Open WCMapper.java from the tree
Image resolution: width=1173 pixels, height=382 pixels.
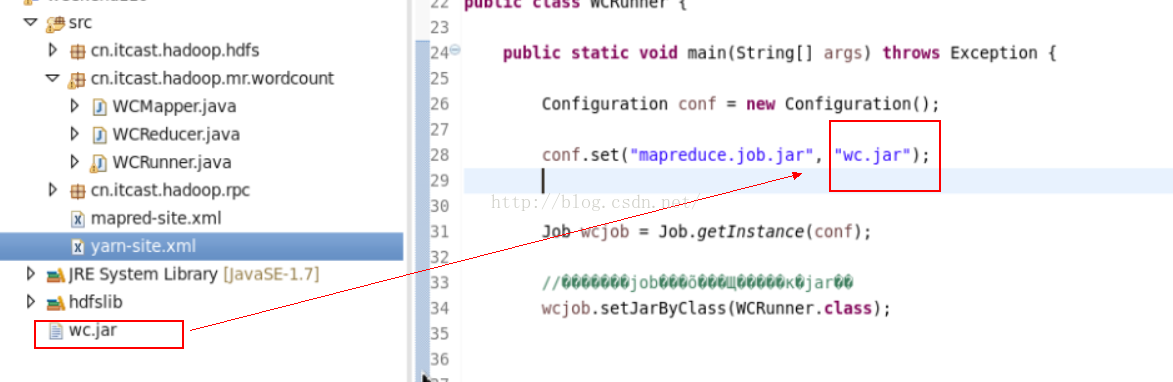pyautogui.click(x=174, y=106)
